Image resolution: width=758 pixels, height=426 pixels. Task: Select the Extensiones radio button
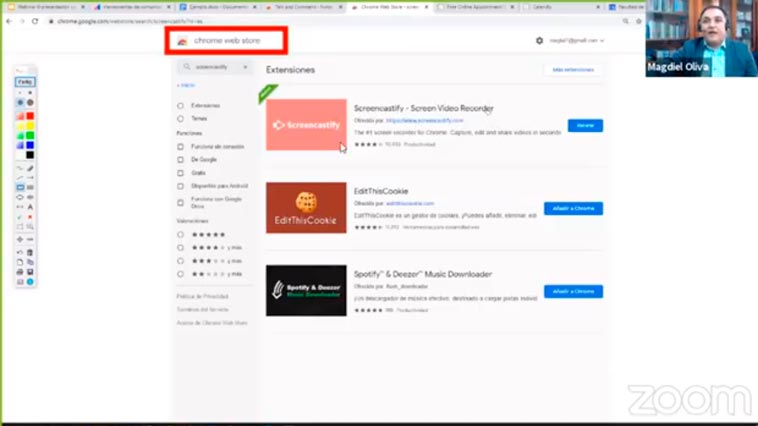180,105
